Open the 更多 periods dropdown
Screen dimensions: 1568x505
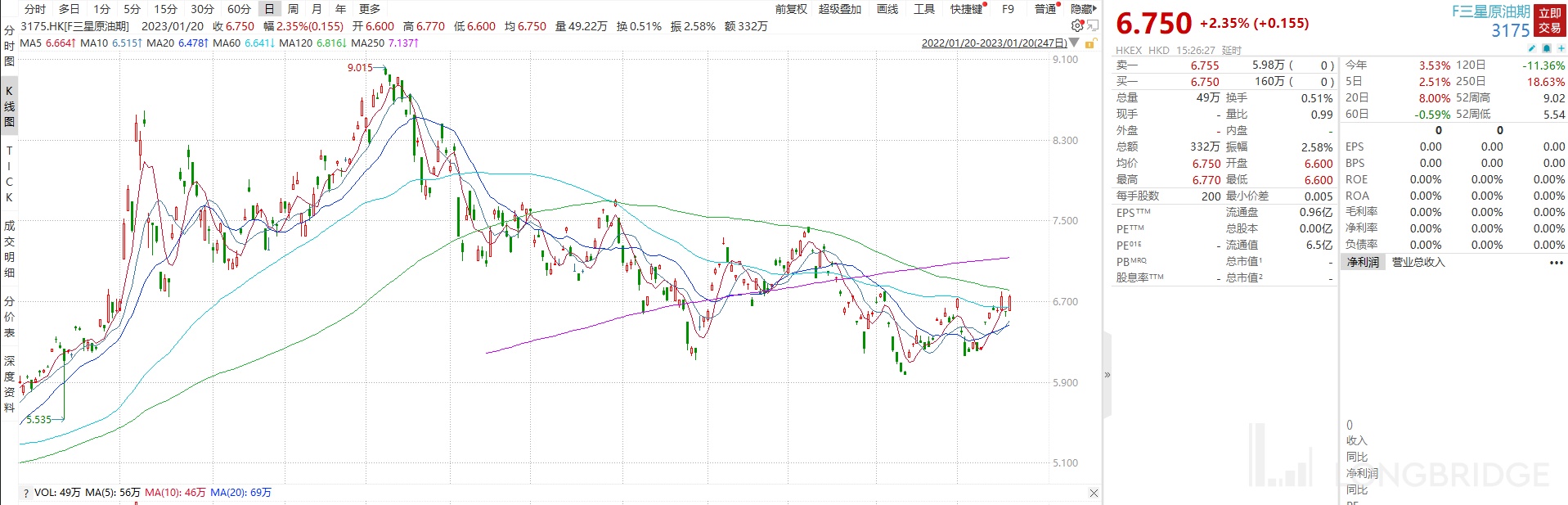tap(370, 9)
